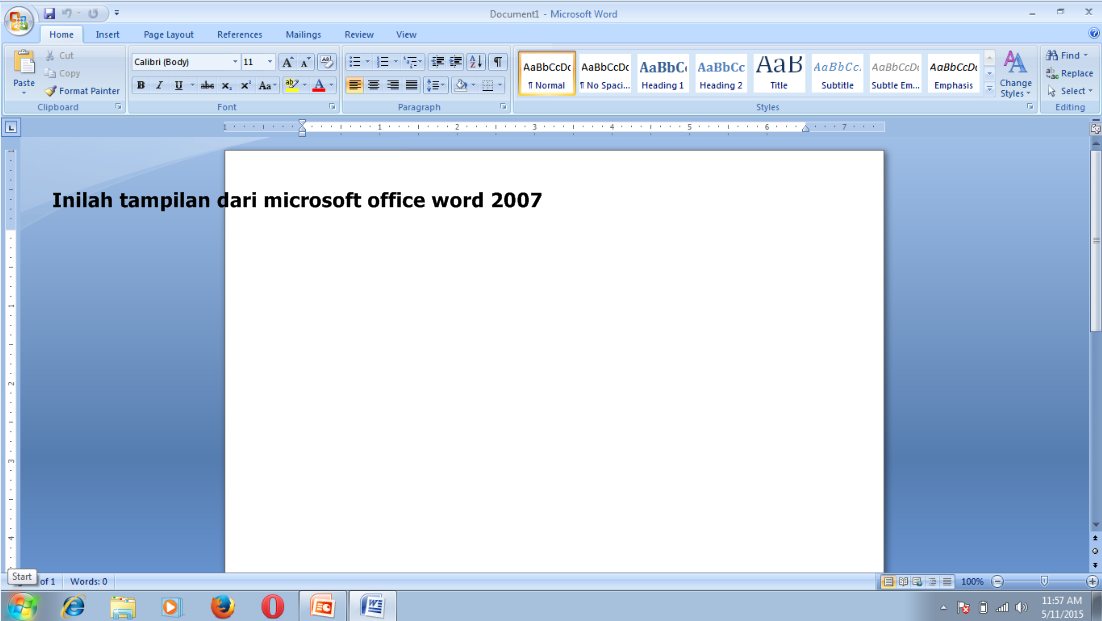Screen dimensions: 1102x621
Task: Toggle strikethrough formatting
Action: [207, 85]
